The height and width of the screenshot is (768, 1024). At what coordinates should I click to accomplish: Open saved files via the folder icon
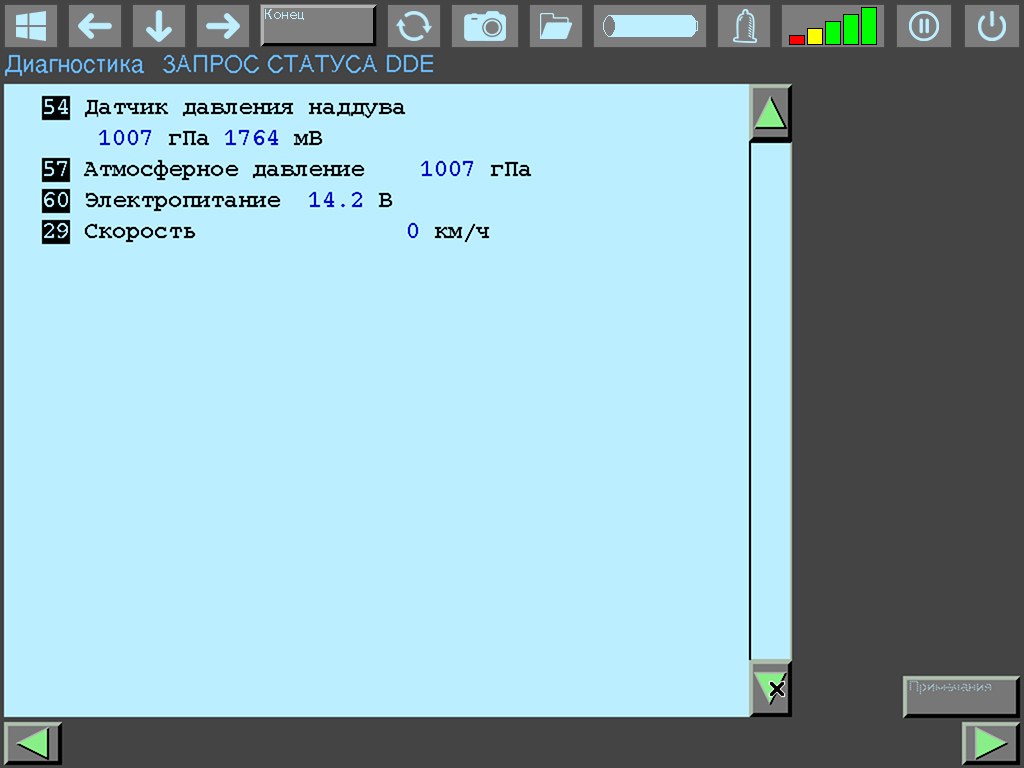(x=555, y=26)
